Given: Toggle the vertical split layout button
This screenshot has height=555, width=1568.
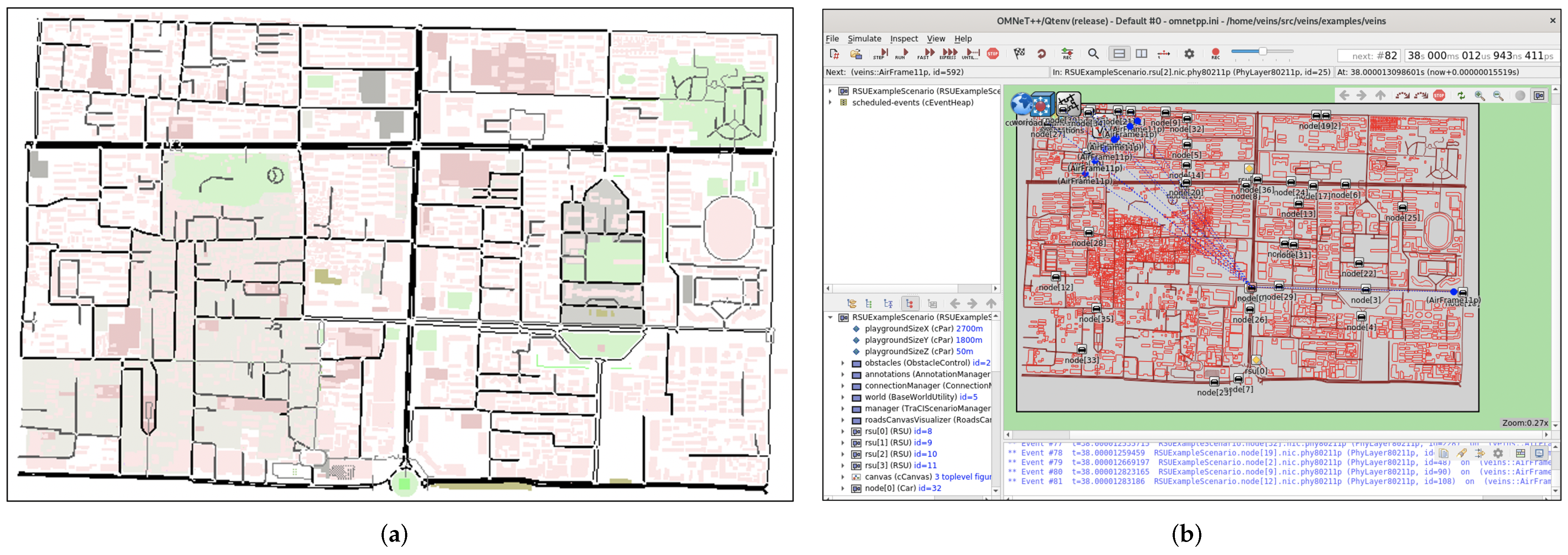Looking at the screenshot, I should (1141, 54).
